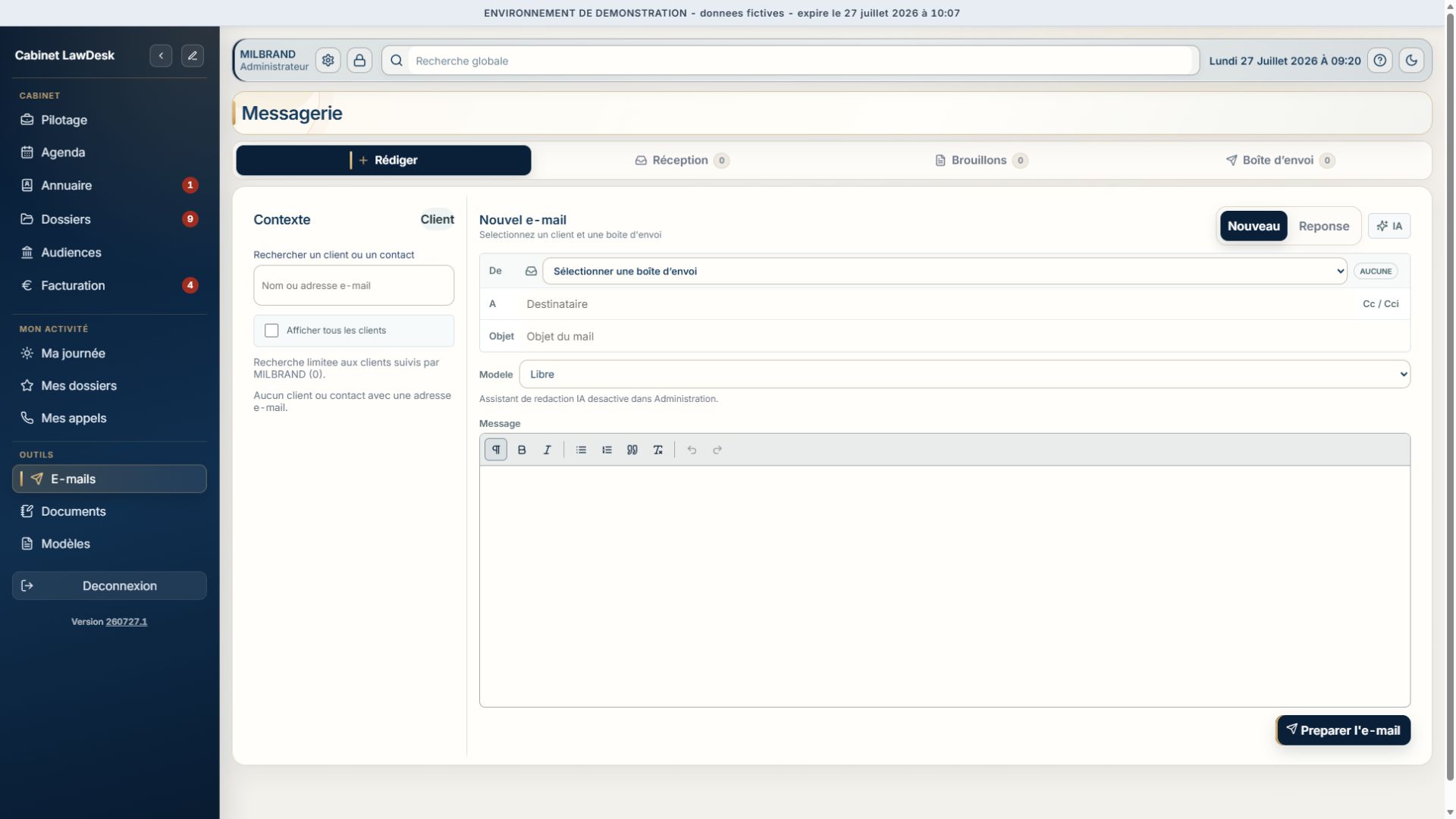Go to Ma journée
Screen dimensions: 1456x819
tap(109, 353)
